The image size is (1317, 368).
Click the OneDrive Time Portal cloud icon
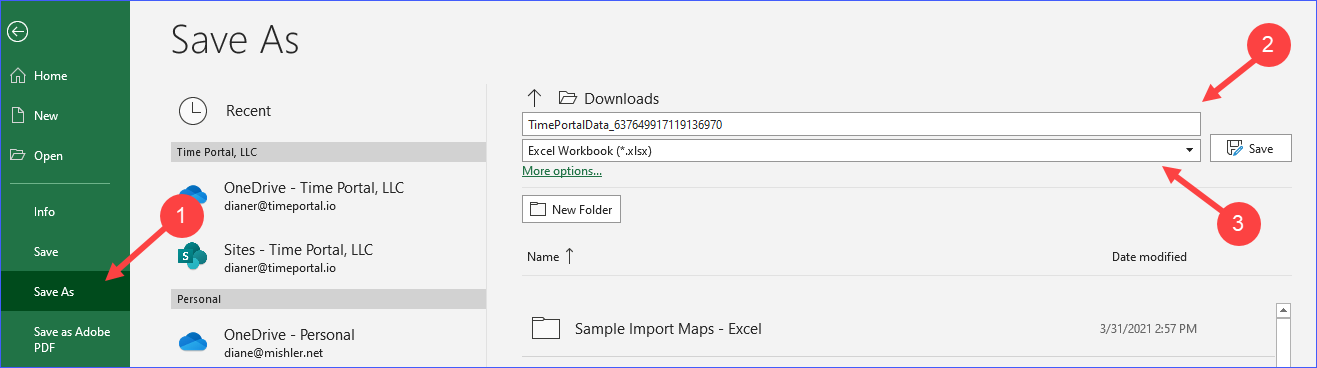[192, 195]
